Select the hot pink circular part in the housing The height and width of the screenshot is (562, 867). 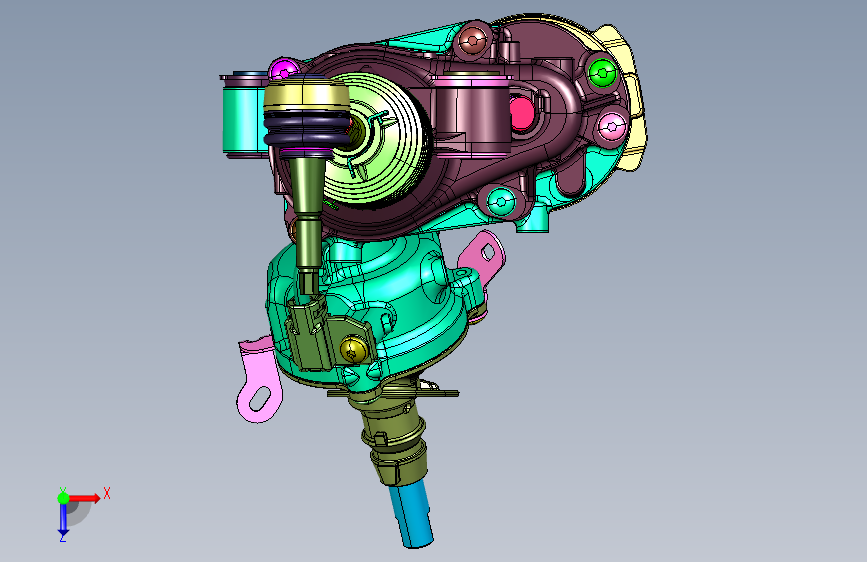[x=520, y=114]
